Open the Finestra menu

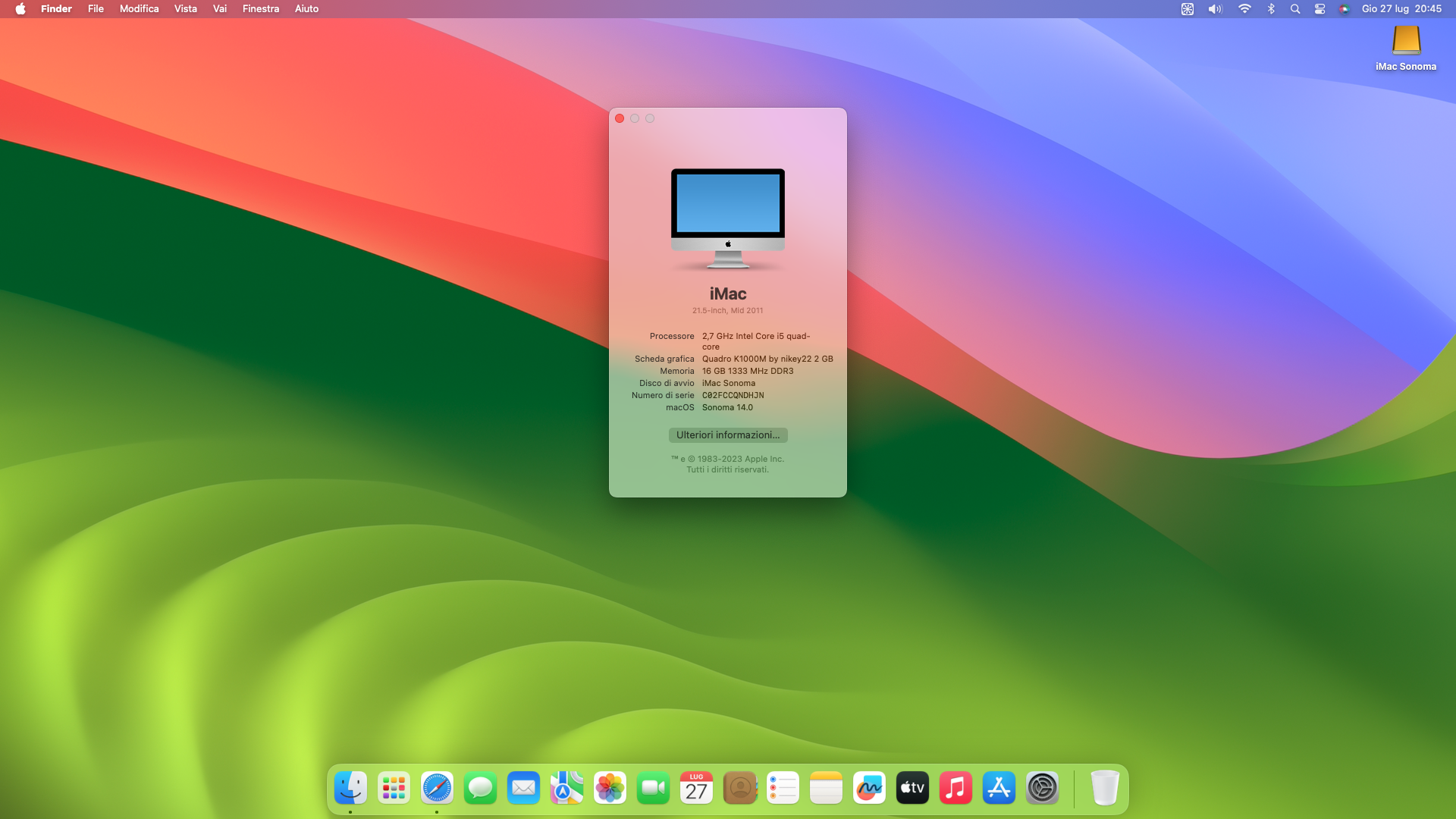pos(260,9)
